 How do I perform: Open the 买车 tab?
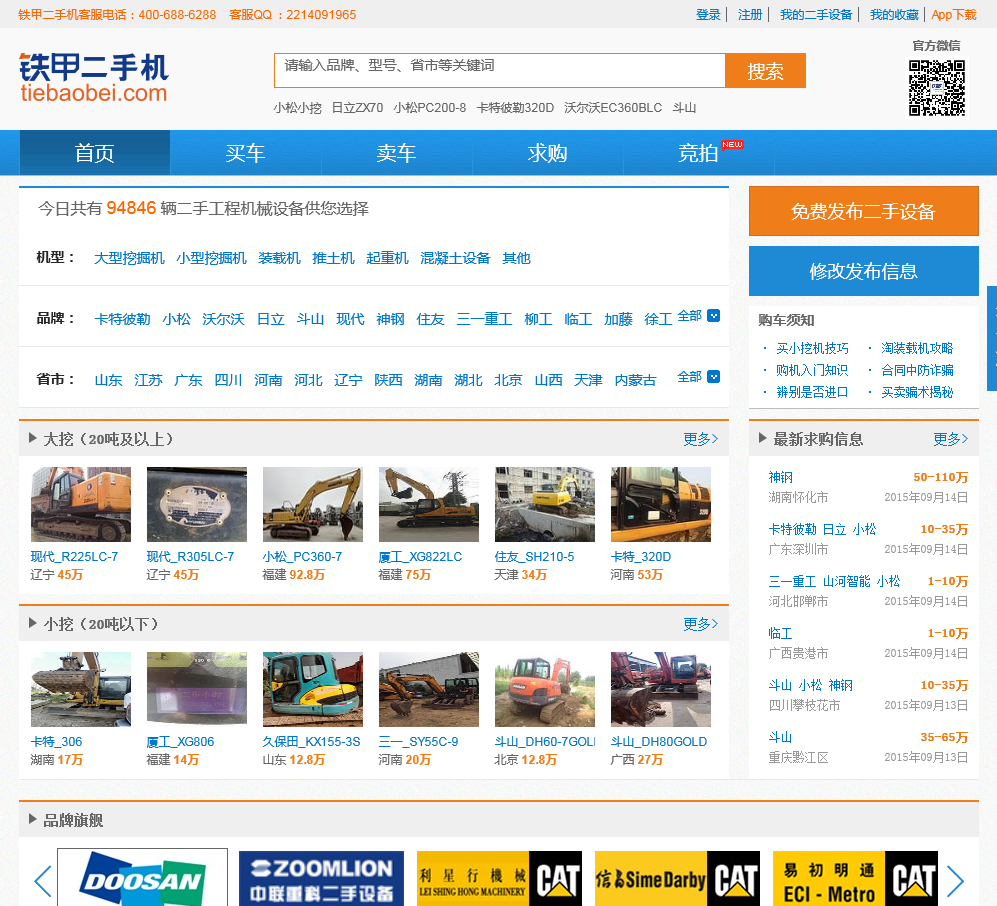point(245,153)
